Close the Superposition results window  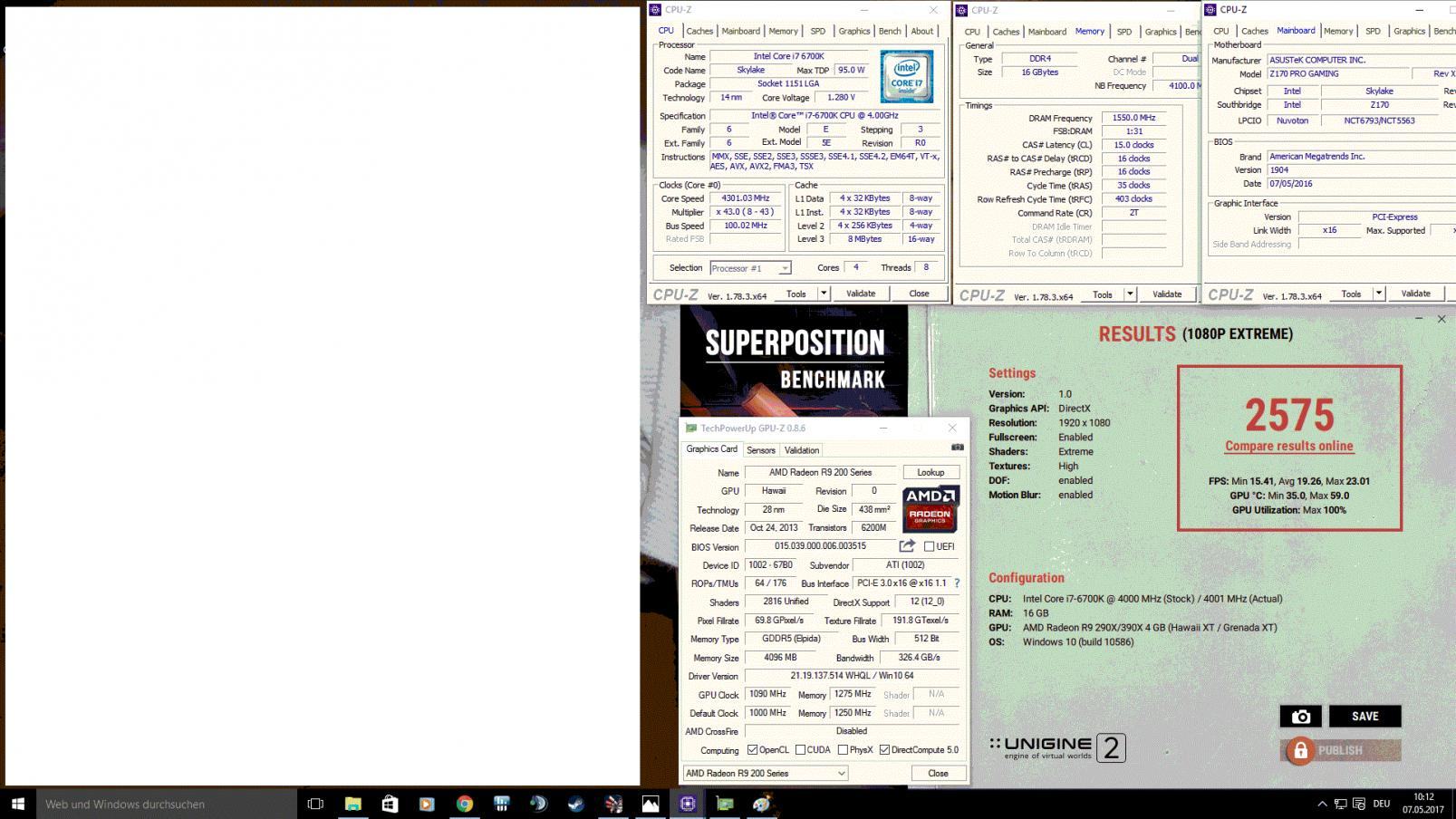pyautogui.click(x=1442, y=319)
